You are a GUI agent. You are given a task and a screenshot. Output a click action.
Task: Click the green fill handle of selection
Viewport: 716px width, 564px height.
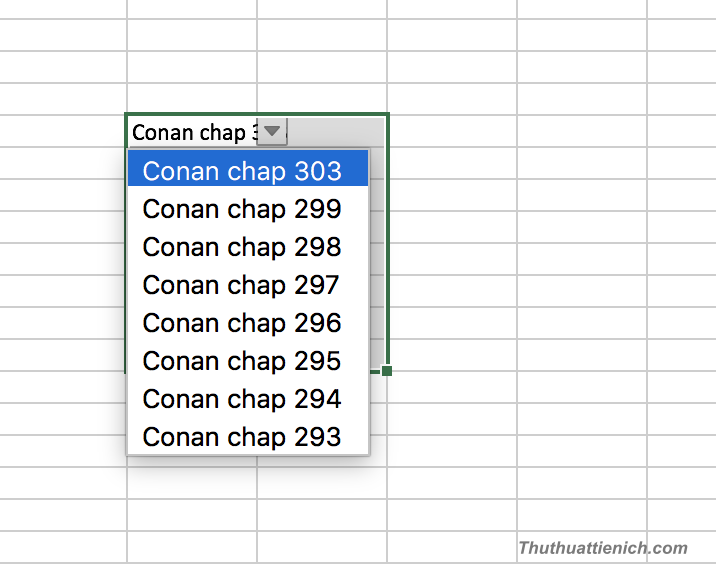387,371
